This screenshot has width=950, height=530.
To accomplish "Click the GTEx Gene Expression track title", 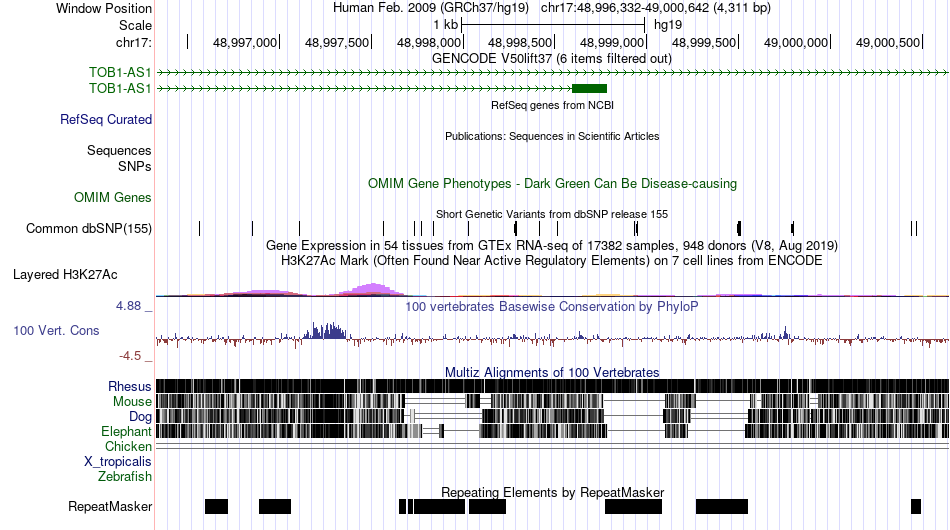I will pyautogui.click(x=552, y=245).
